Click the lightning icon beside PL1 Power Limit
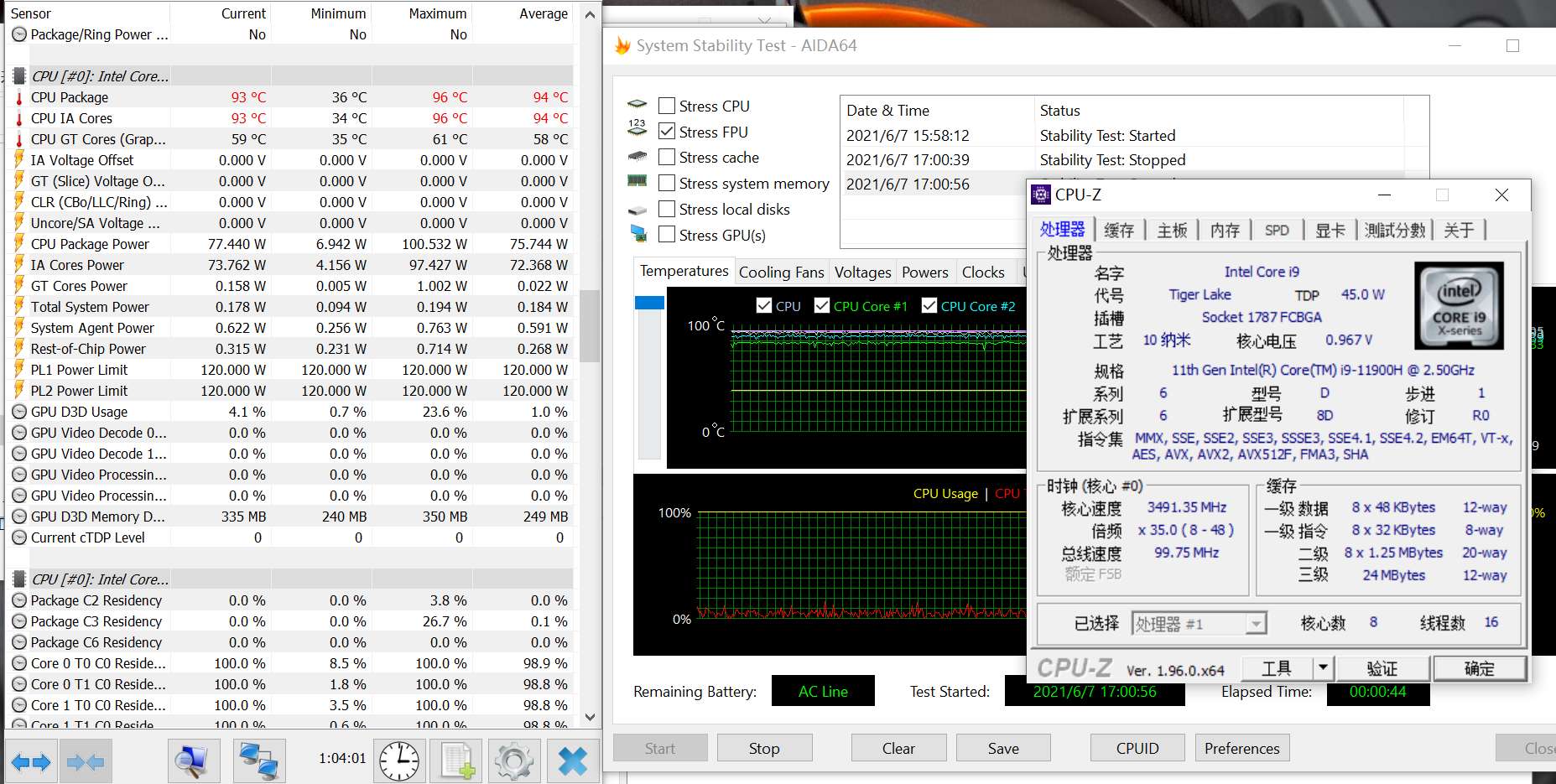Screen dimensions: 1556x784 19,370
